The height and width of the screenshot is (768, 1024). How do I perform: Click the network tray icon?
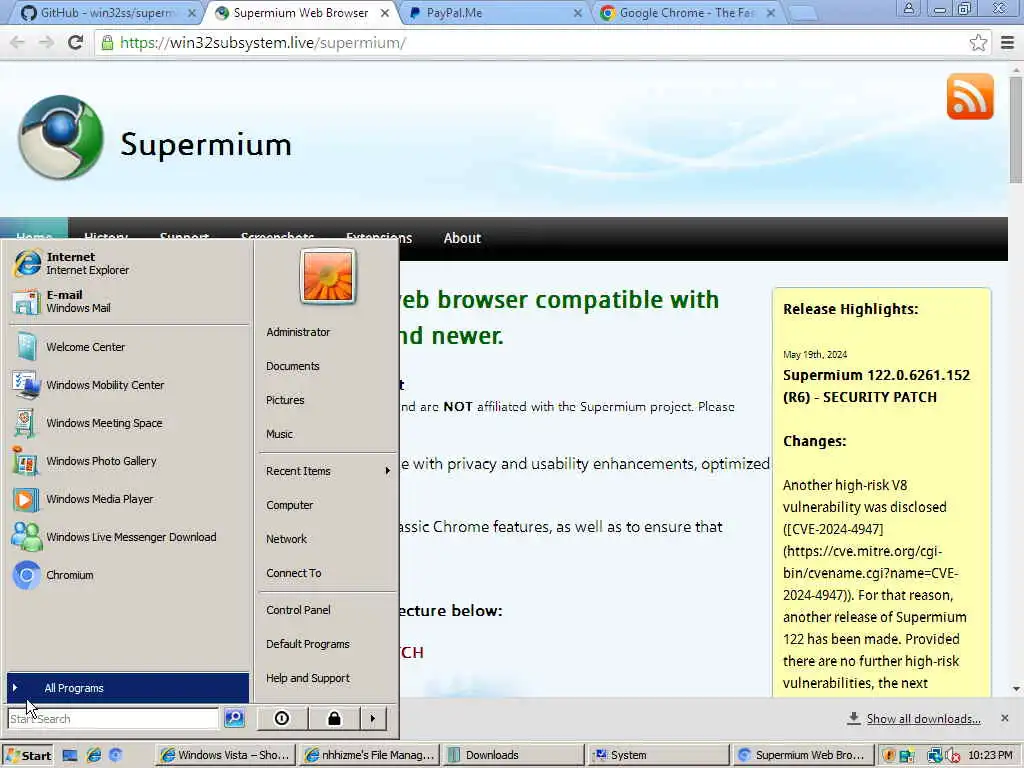coord(935,756)
